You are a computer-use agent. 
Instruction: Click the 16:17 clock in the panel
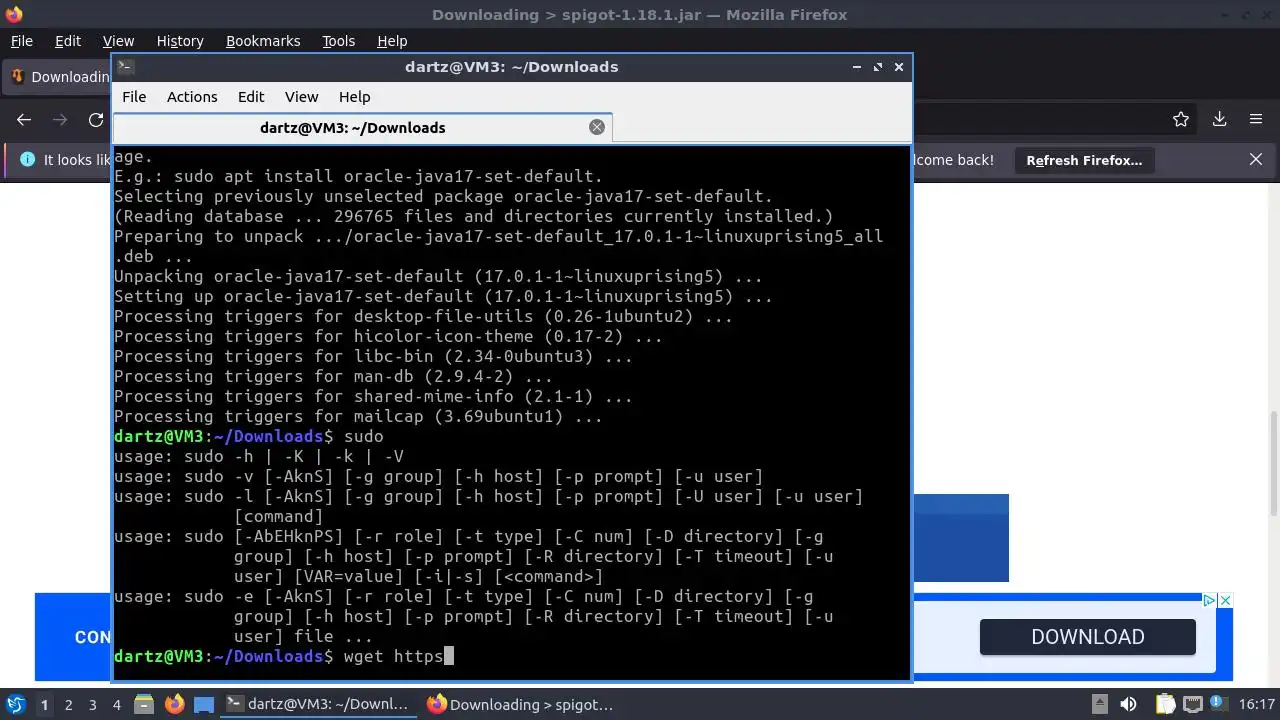pos(1257,704)
